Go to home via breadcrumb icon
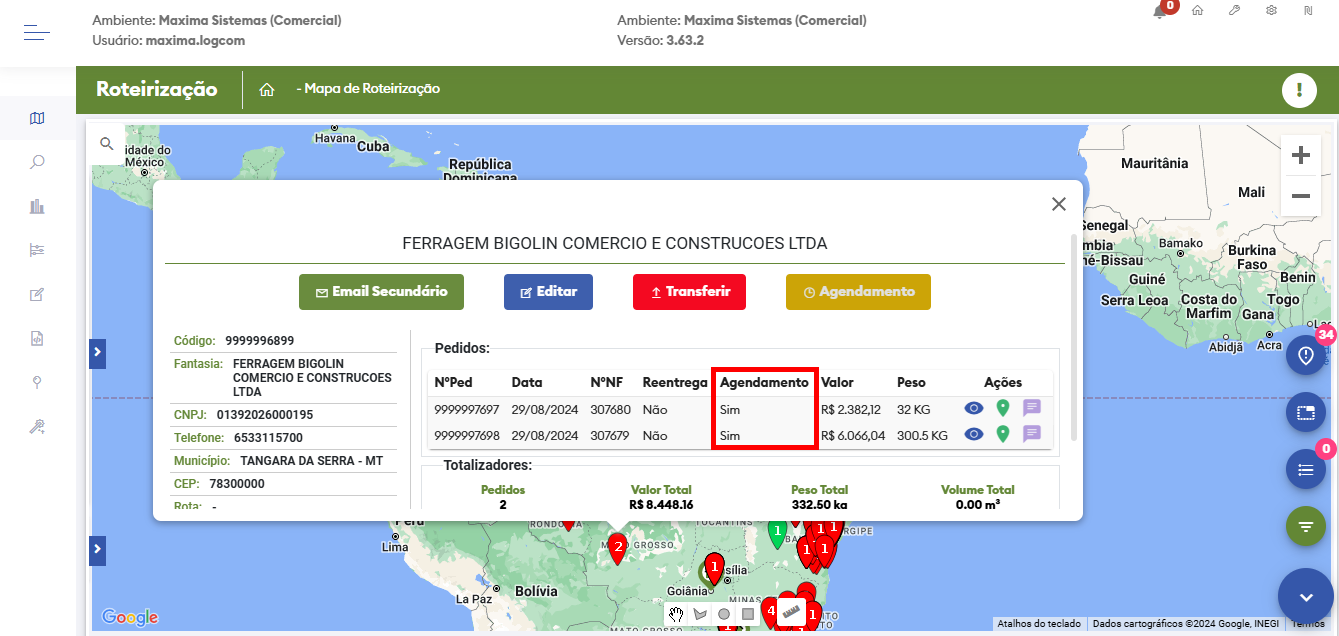 click(267, 89)
